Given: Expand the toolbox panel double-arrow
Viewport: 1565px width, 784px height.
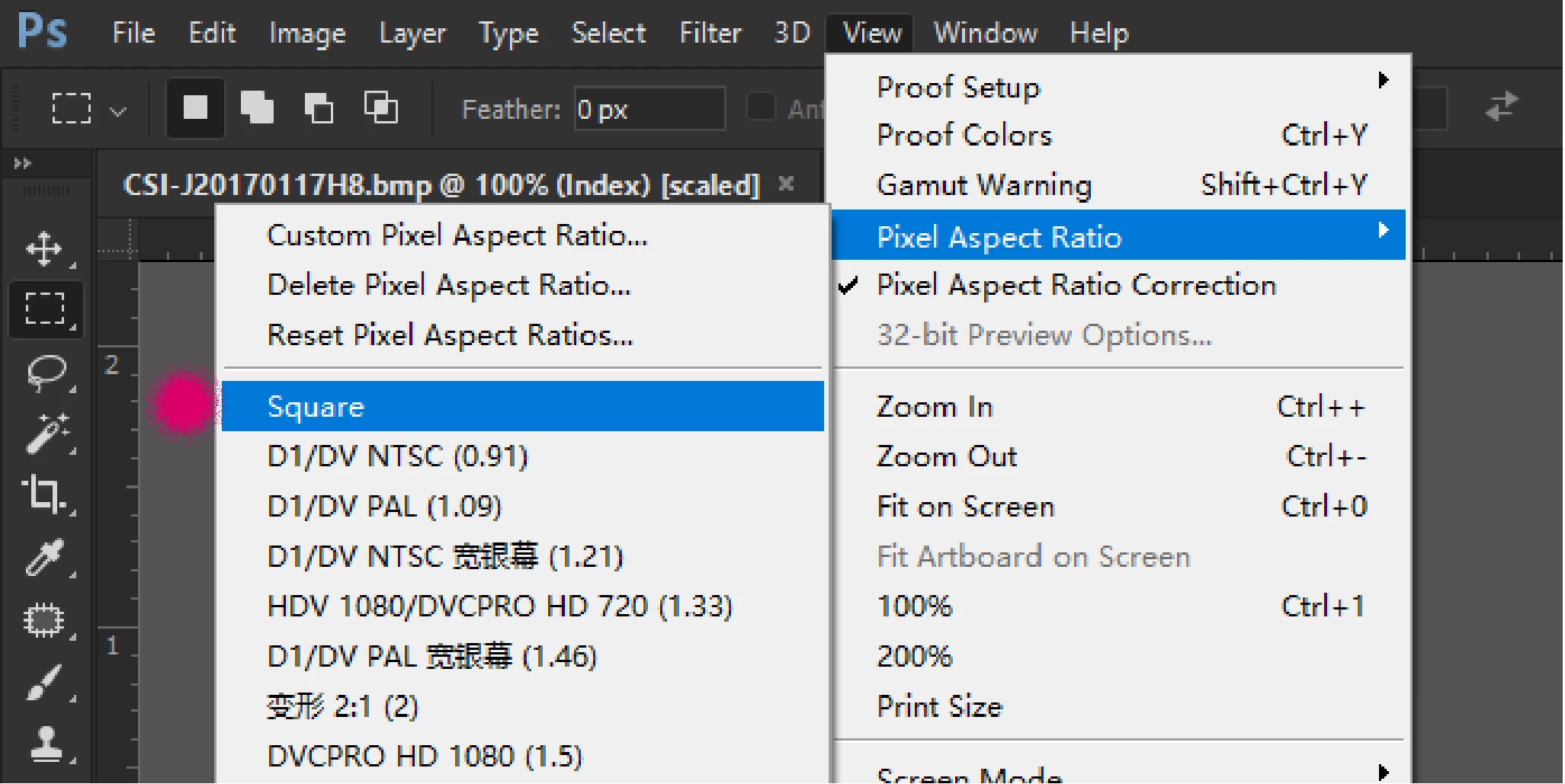Looking at the screenshot, I should (x=23, y=163).
